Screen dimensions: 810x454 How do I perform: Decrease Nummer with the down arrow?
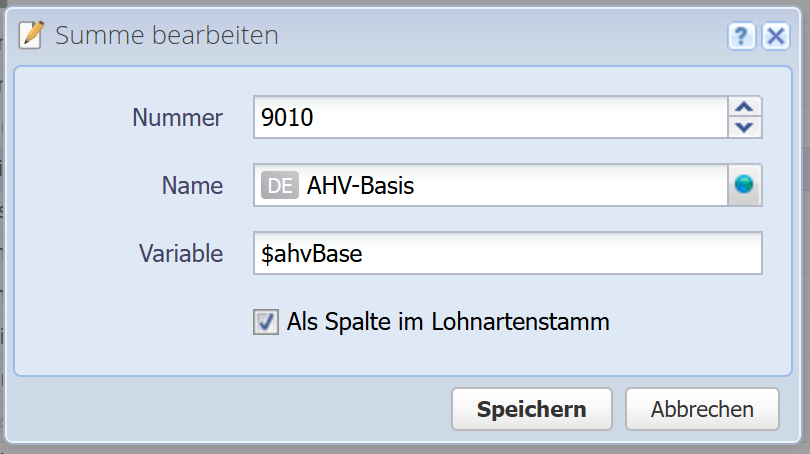point(744,127)
